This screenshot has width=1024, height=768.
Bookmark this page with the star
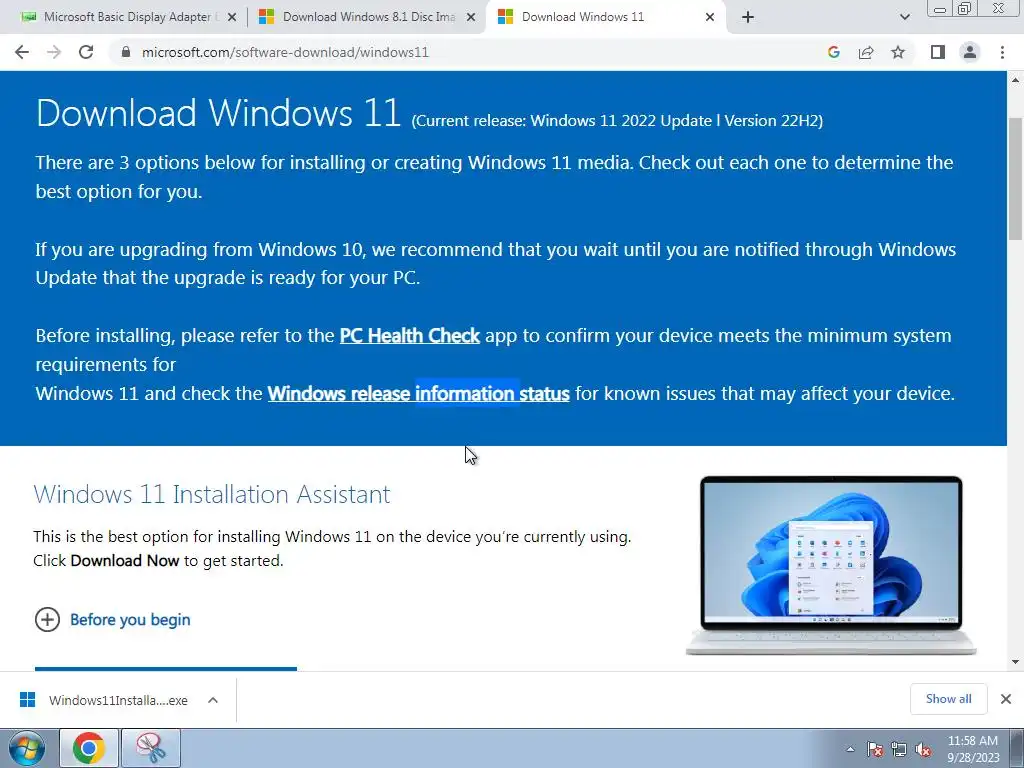click(898, 52)
